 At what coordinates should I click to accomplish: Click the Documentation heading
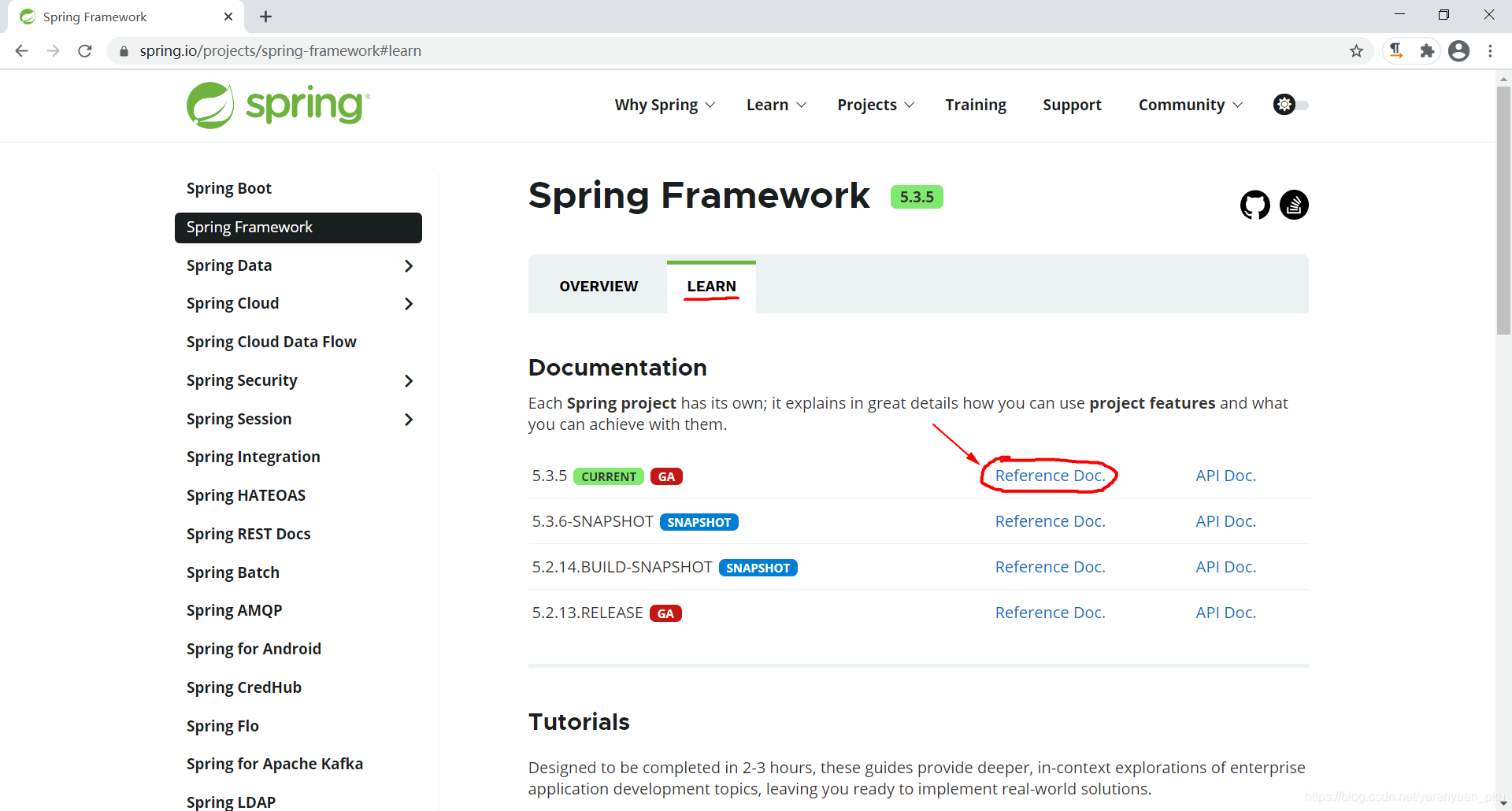(618, 368)
